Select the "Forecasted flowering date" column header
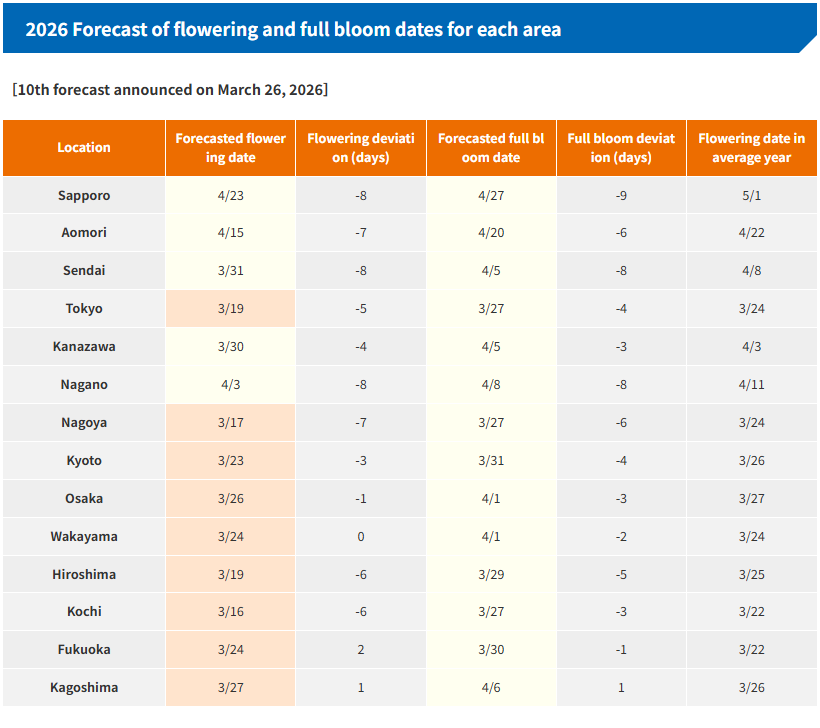The height and width of the screenshot is (728, 820). [x=230, y=148]
